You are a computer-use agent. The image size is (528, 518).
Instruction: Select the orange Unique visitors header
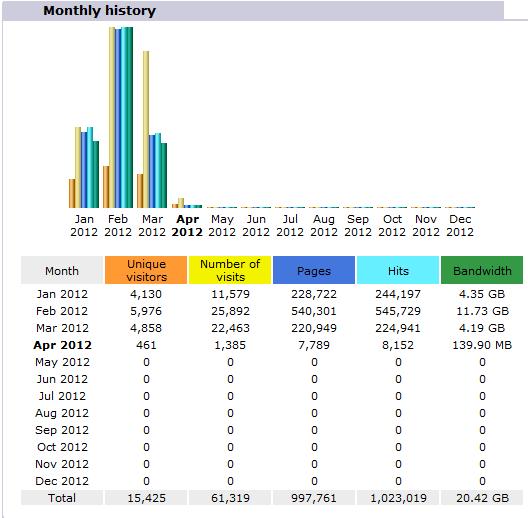coord(146,270)
